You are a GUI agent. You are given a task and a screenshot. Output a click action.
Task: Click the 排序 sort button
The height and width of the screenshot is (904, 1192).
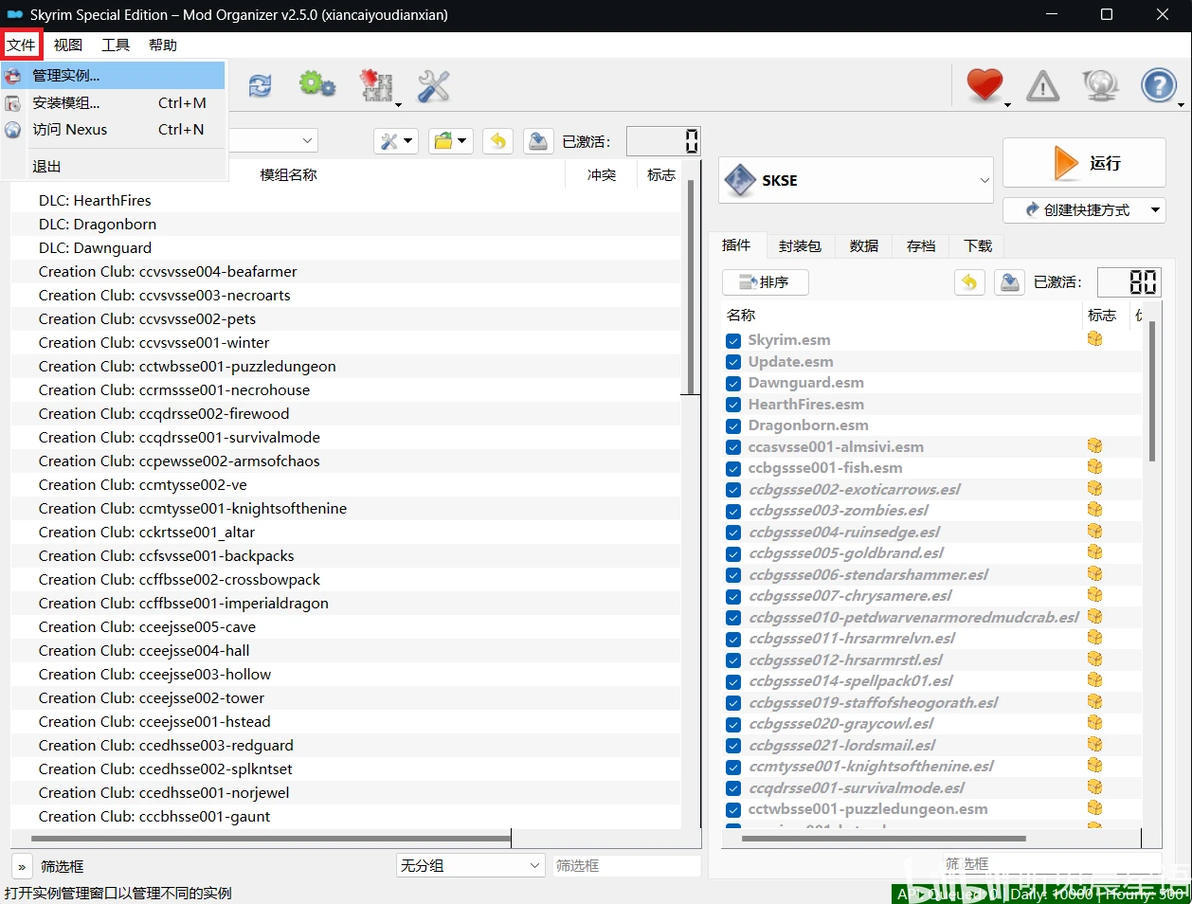(765, 282)
